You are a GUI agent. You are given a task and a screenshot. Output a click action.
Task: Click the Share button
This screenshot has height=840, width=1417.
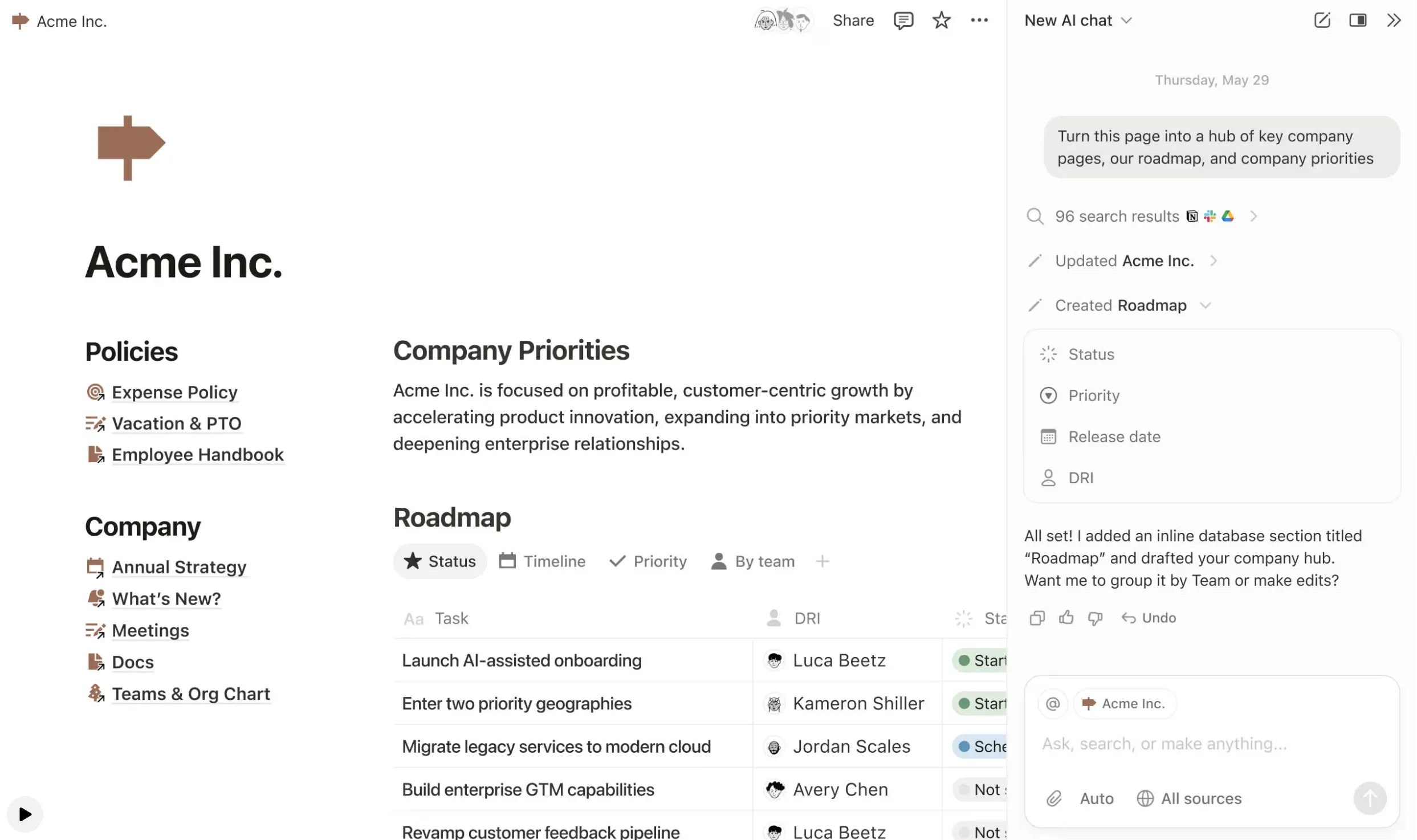pos(853,21)
